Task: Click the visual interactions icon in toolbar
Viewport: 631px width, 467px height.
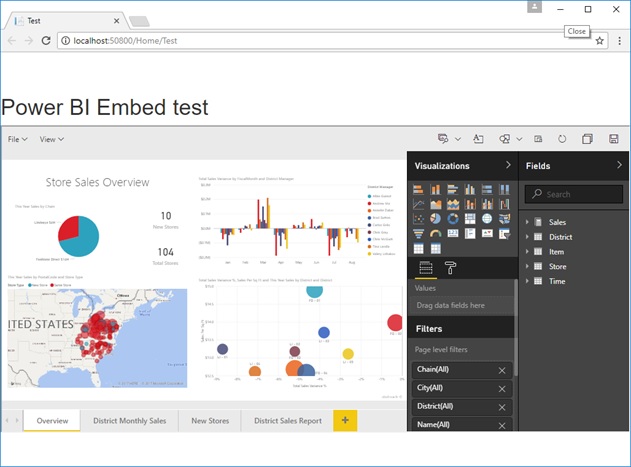Action: 538,139
